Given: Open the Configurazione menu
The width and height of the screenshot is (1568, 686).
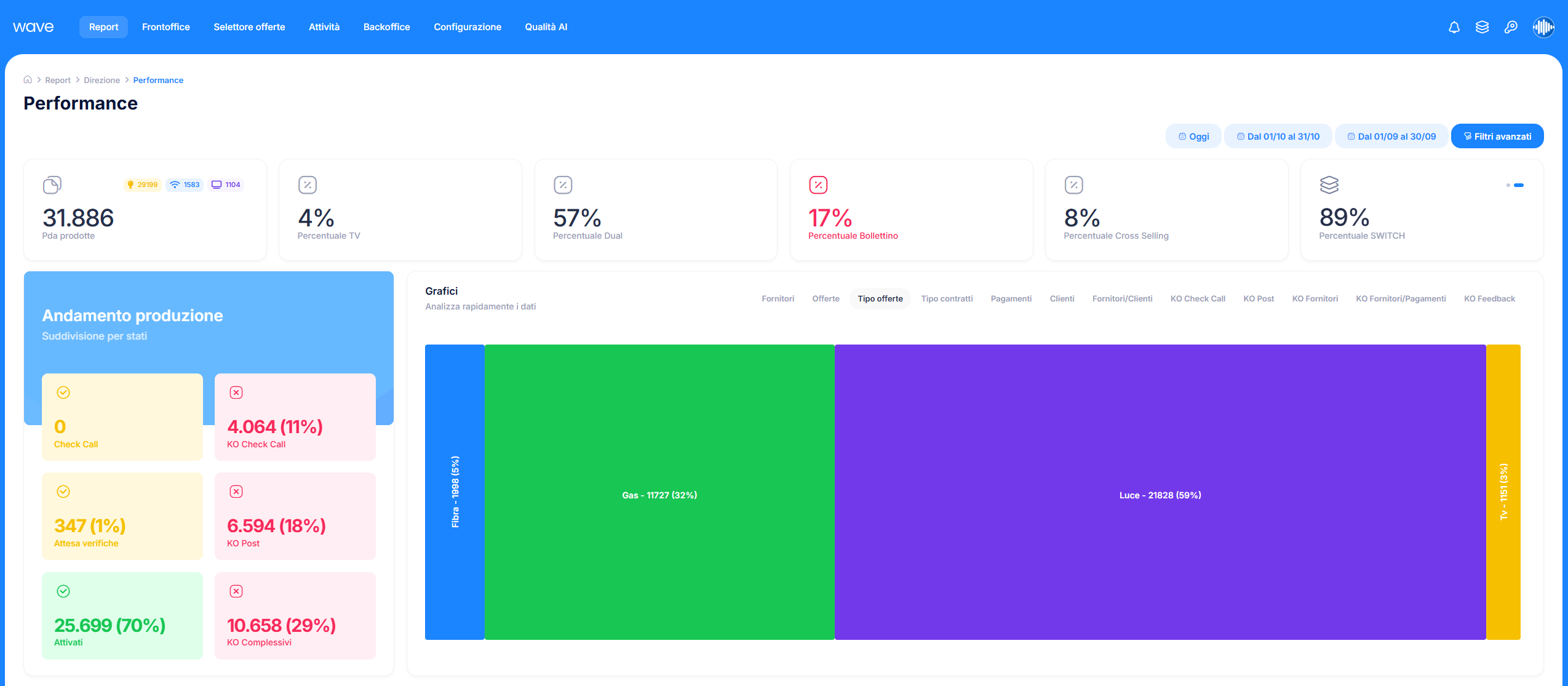Looking at the screenshot, I should click(x=467, y=27).
